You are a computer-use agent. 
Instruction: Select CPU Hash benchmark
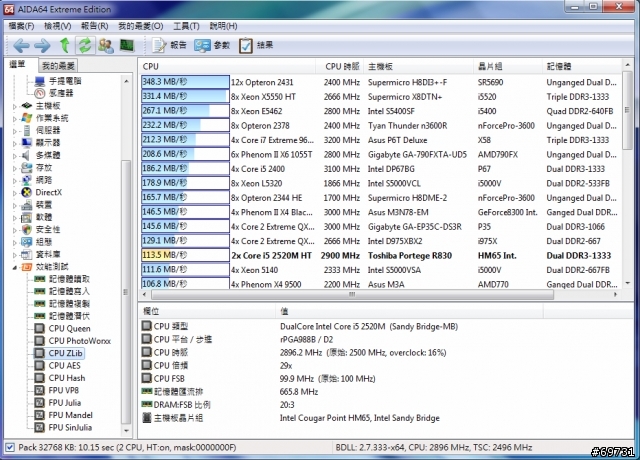67,378
